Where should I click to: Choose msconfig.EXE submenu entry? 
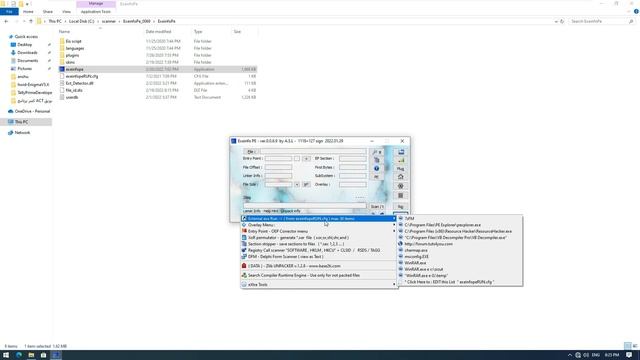460,257
